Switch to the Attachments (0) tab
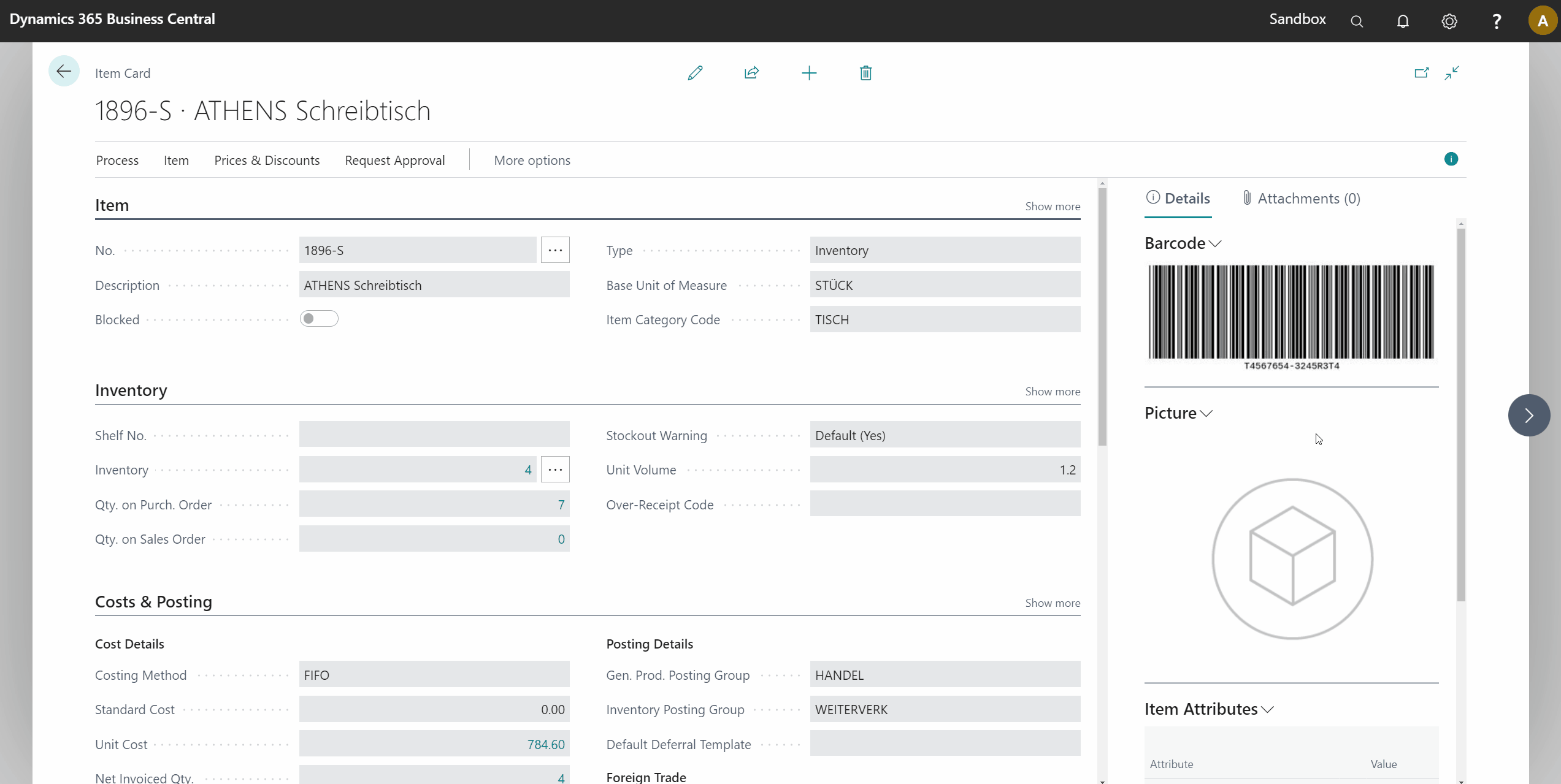The width and height of the screenshot is (1561, 784). [1301, 199]
